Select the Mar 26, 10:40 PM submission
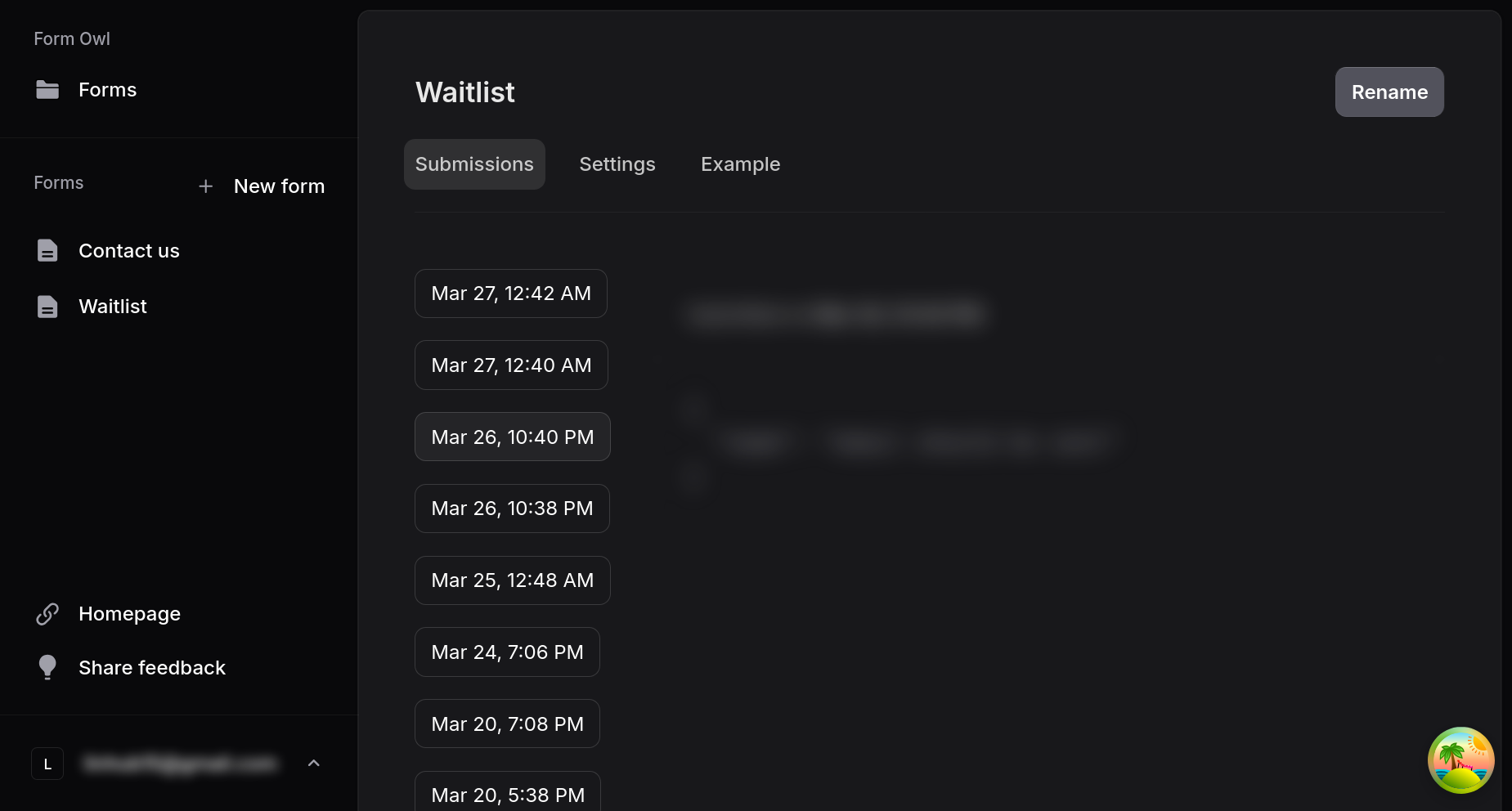The height and width of the screenshot is (811, 1512). pos(513,437)
